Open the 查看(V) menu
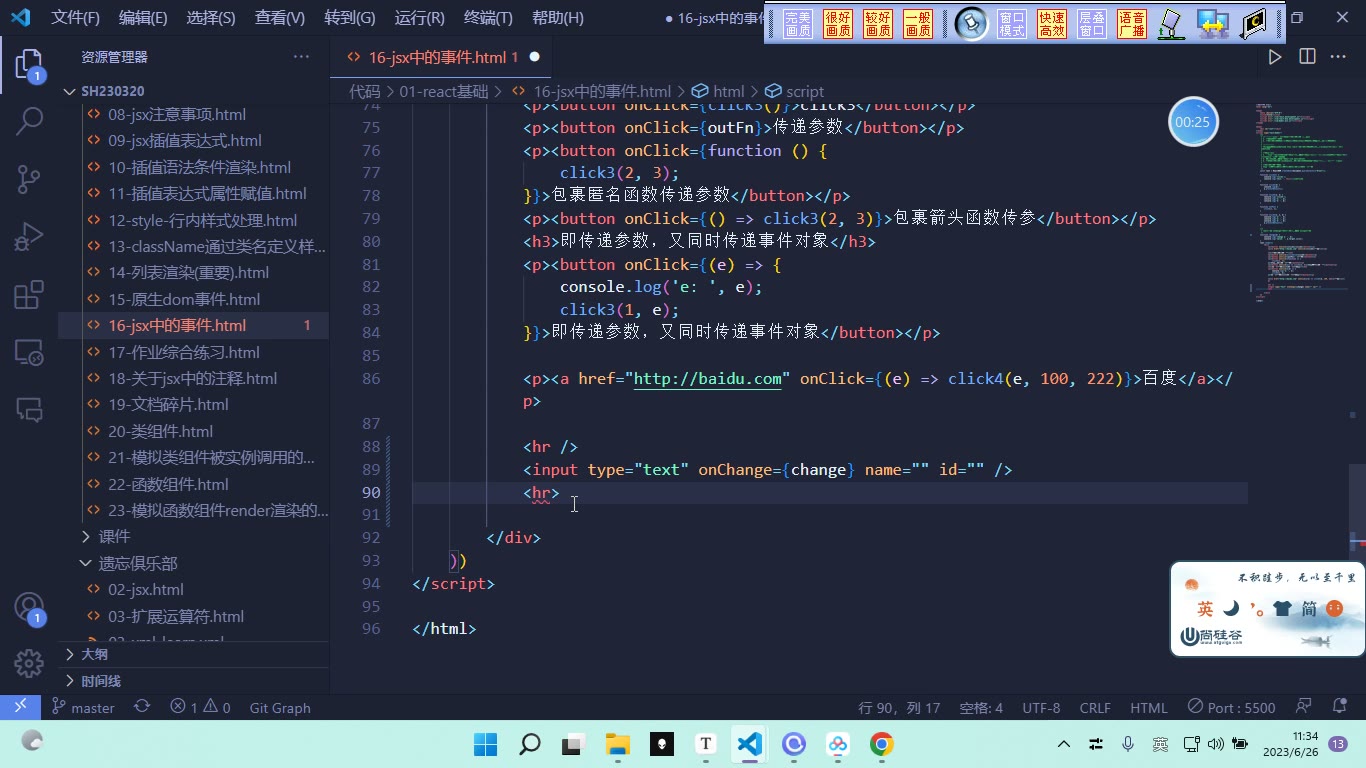Viewport: 1366px width, 768px height. pos(280,18)
